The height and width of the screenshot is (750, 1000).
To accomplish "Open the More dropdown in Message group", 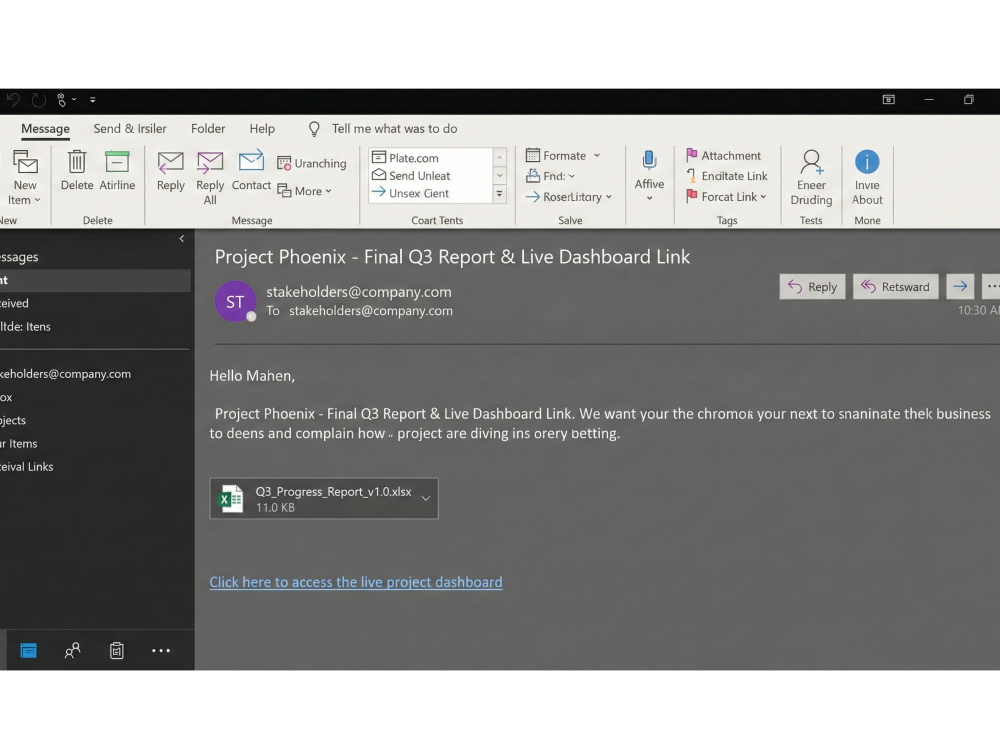I will pos(304,191).
